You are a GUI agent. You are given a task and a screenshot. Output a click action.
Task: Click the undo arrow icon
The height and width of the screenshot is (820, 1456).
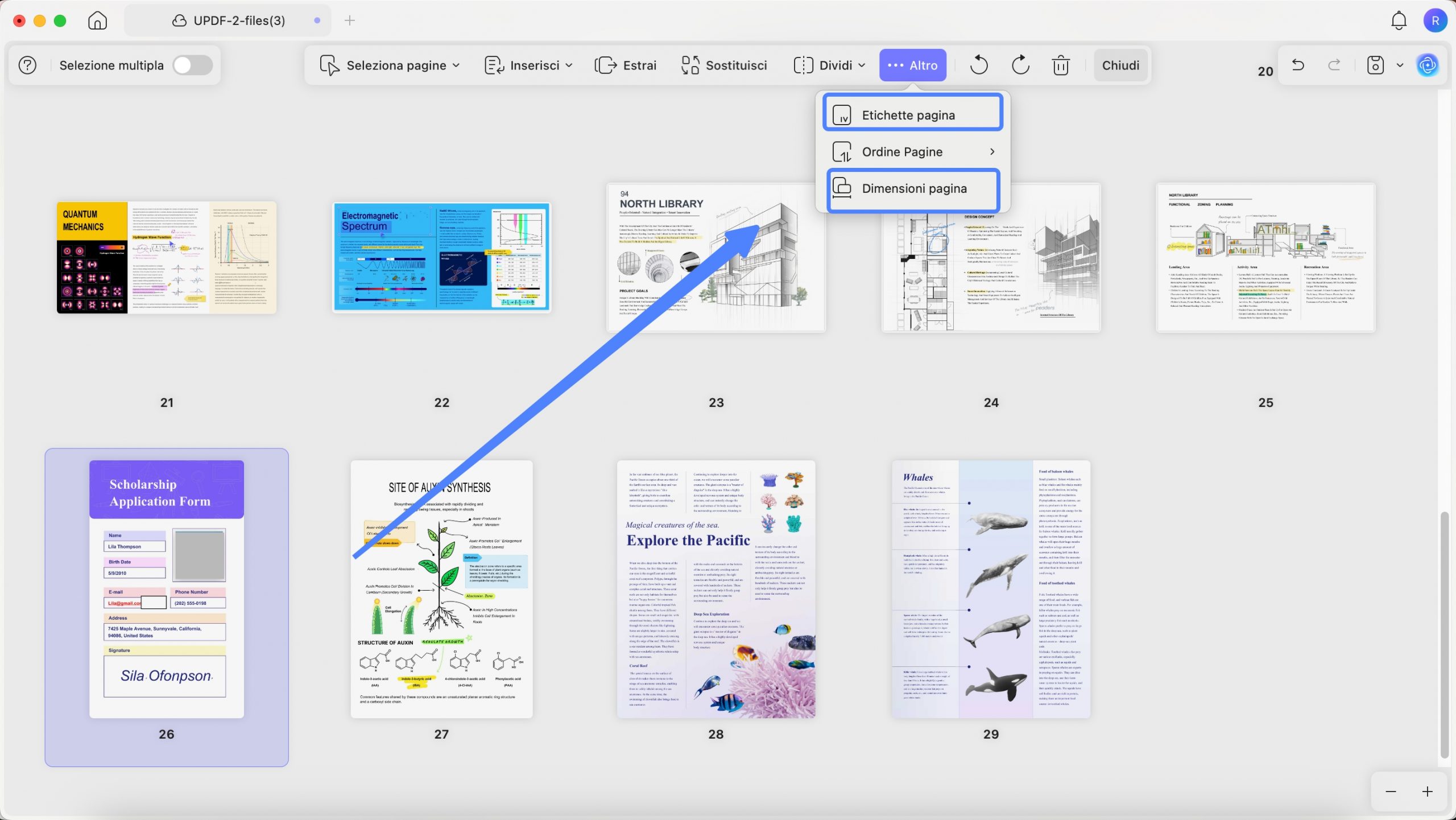click(1298, 65)
